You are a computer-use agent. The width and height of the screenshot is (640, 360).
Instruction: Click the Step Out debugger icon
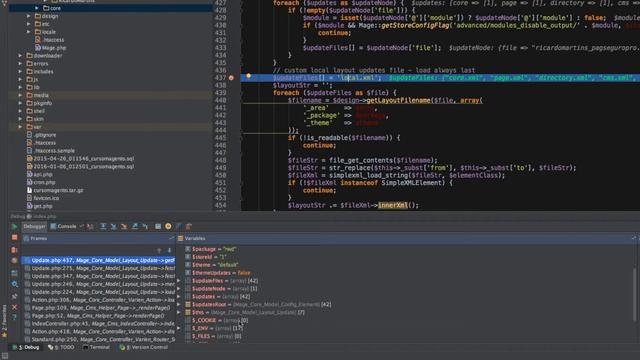(x=135, y=226)
